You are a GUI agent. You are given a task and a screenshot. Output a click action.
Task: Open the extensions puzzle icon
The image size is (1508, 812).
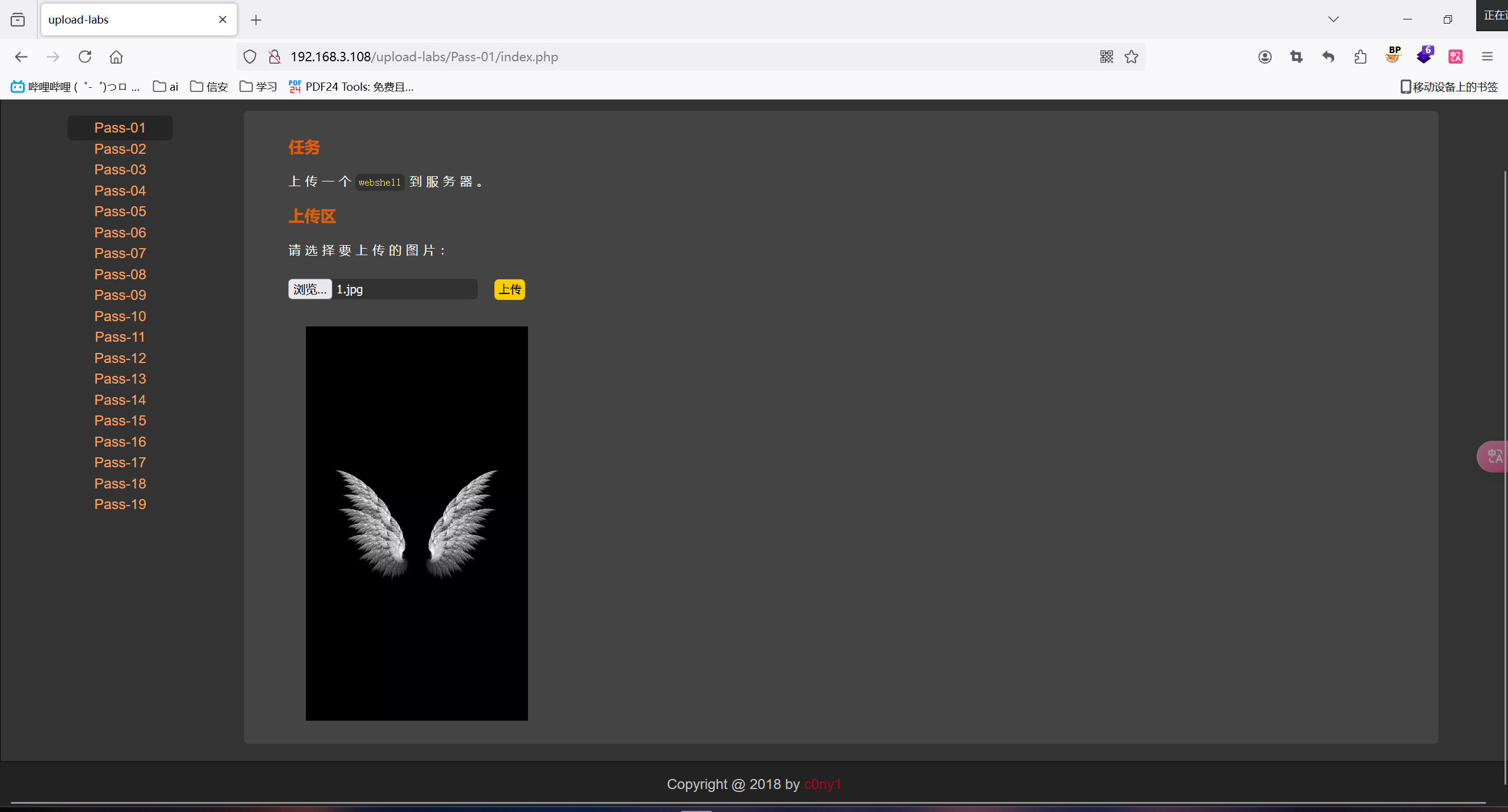click(x=1361, y=57)
